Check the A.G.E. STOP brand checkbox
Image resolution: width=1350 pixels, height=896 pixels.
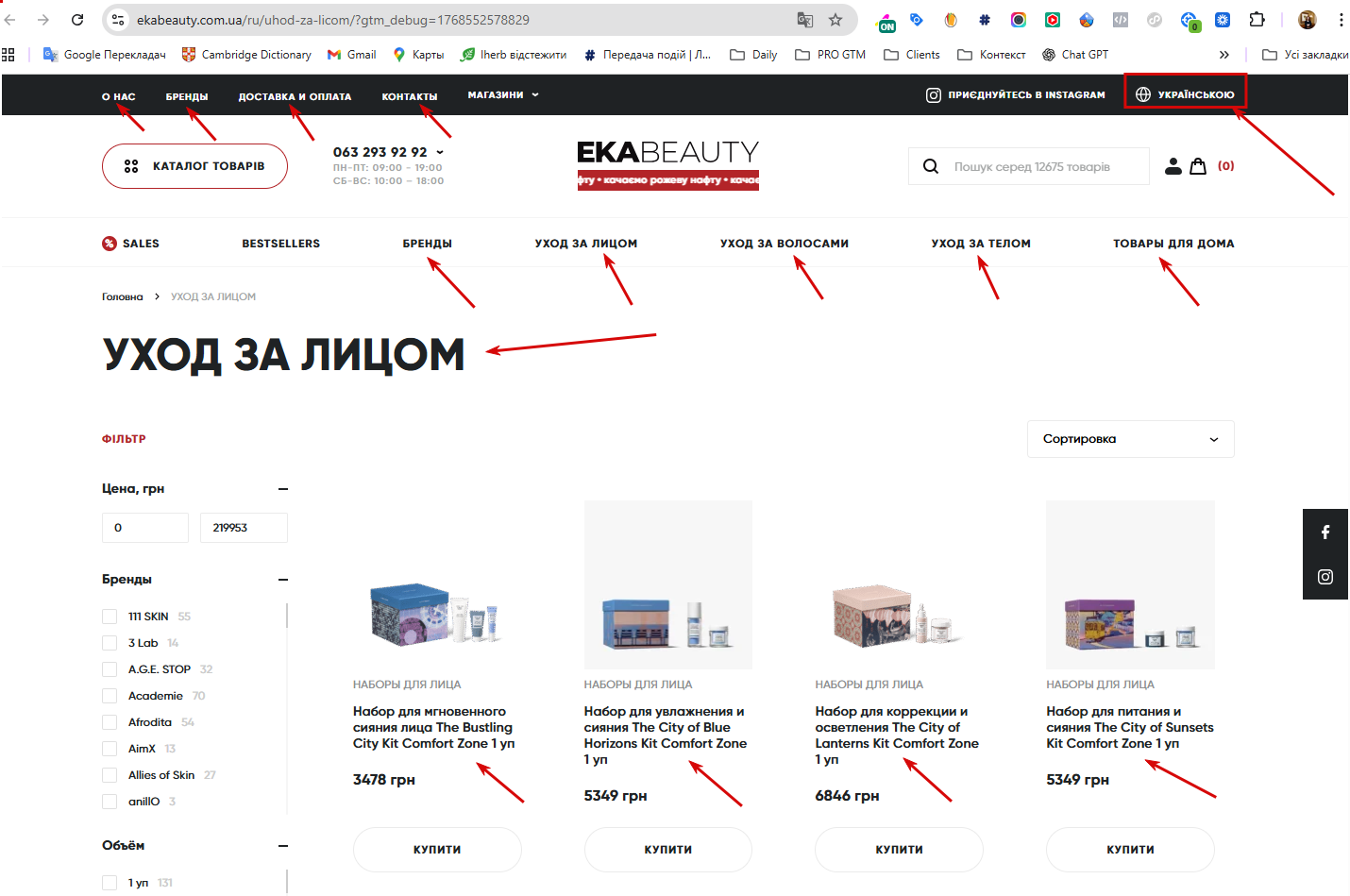109,669
